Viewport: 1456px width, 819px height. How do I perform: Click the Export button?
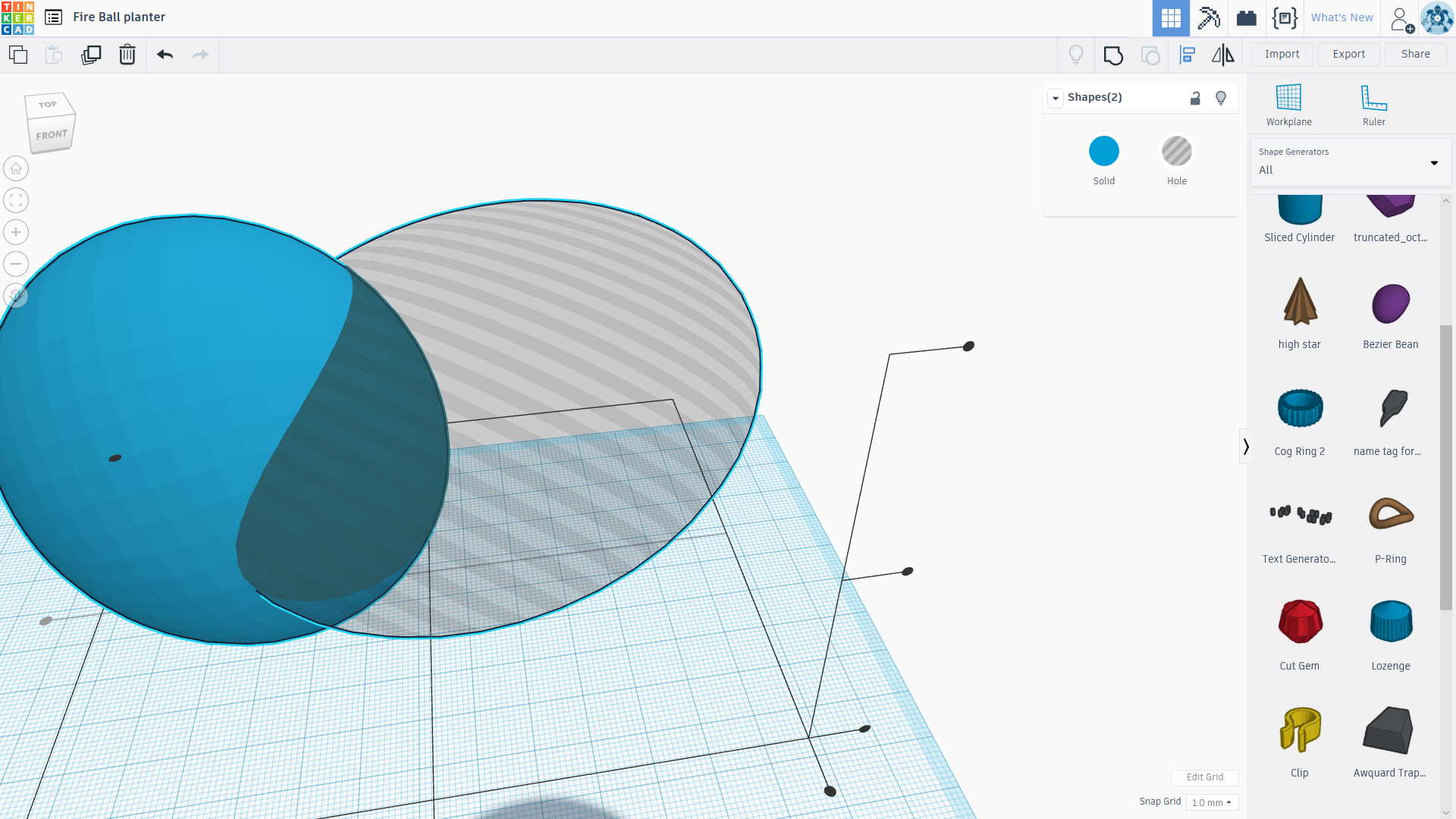pos(1349,55)
